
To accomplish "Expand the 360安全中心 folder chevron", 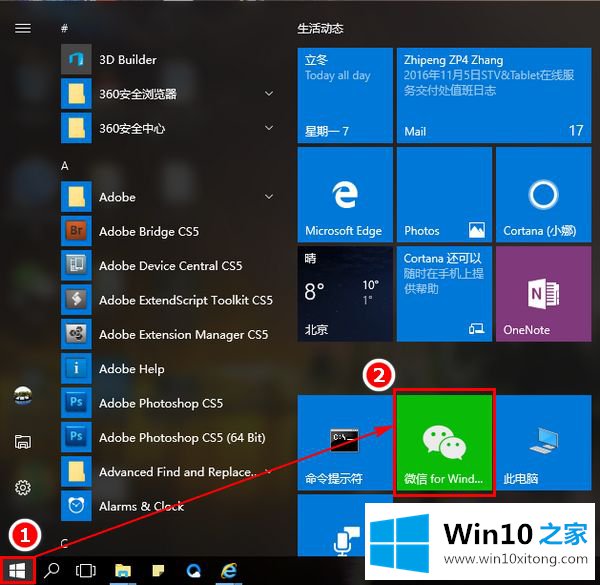I will coord(269,128).
